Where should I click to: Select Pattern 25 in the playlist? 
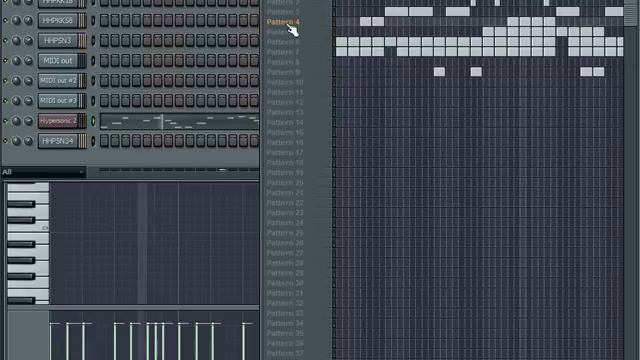point(285,233)
